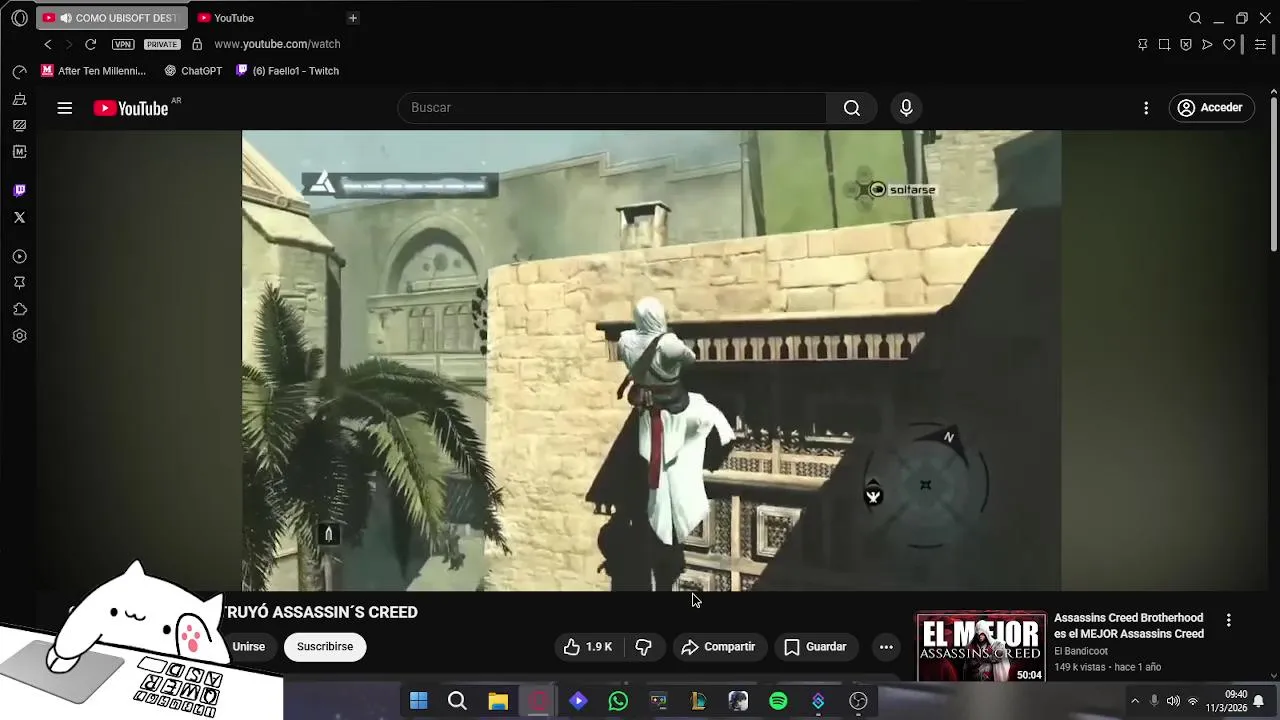Open X (Twitter) in the sidebar
The height and width of the screenshot is (720, 1280).
19,217
